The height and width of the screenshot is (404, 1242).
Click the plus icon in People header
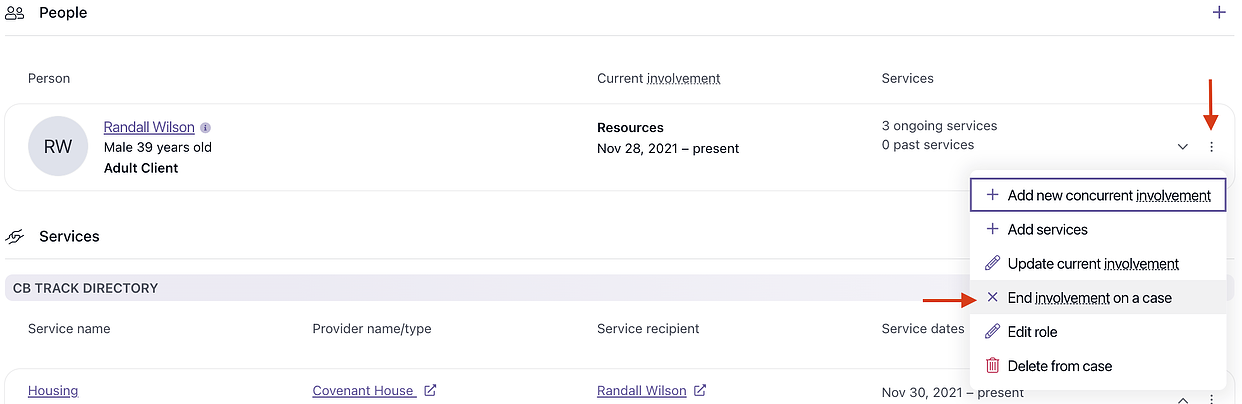(x=1219, y=13)
